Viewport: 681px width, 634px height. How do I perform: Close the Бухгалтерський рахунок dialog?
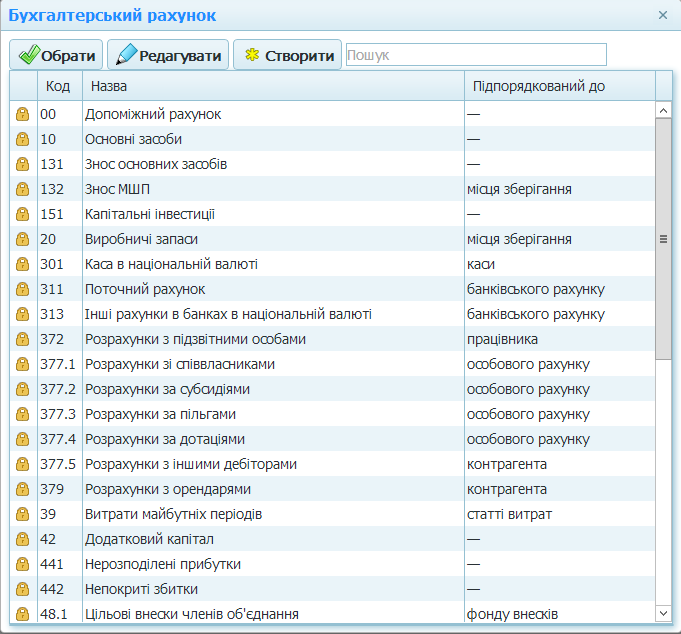coord(663,15)
